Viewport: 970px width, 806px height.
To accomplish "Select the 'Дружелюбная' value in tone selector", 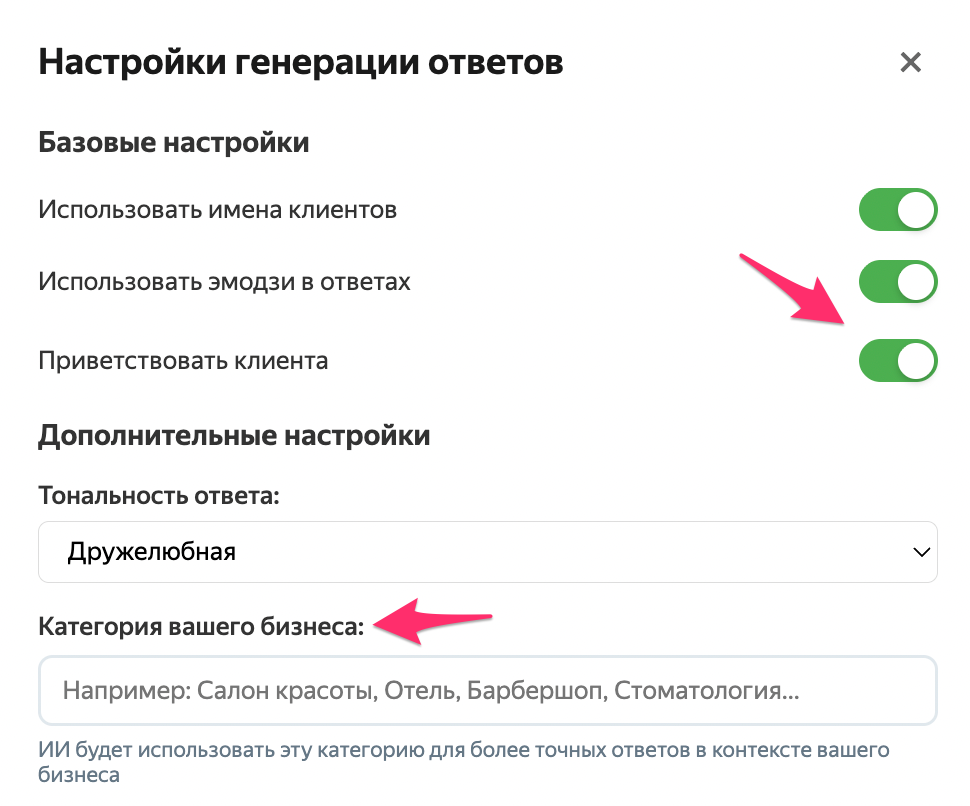I will 152,551.
